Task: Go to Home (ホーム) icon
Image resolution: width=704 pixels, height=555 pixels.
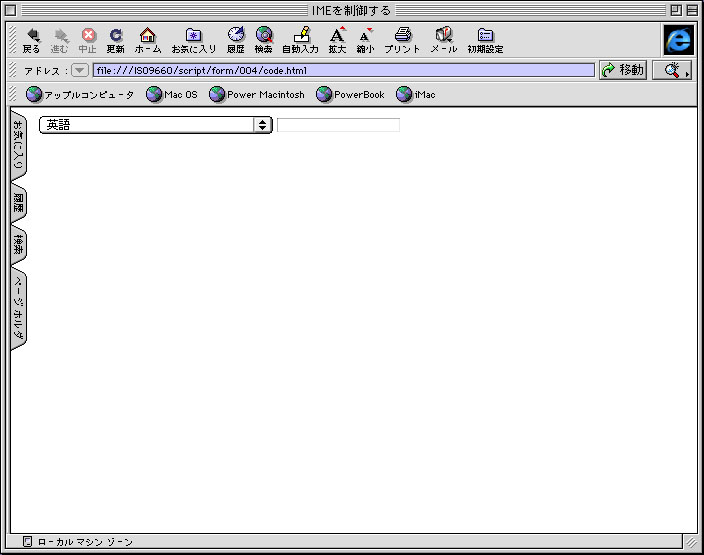Action: [148, 40]
